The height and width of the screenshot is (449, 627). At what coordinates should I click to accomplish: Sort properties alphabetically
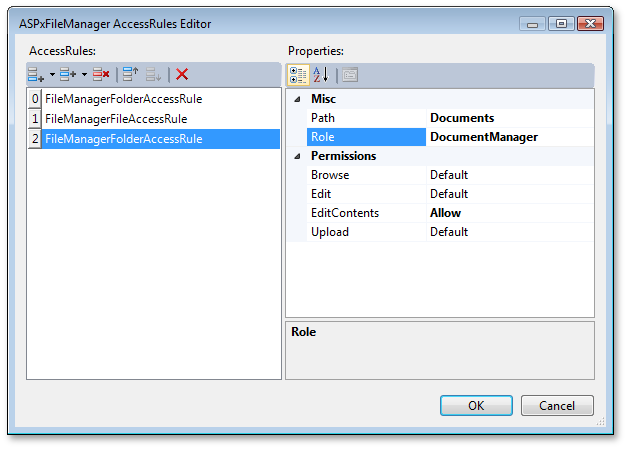tap(321, 74)
